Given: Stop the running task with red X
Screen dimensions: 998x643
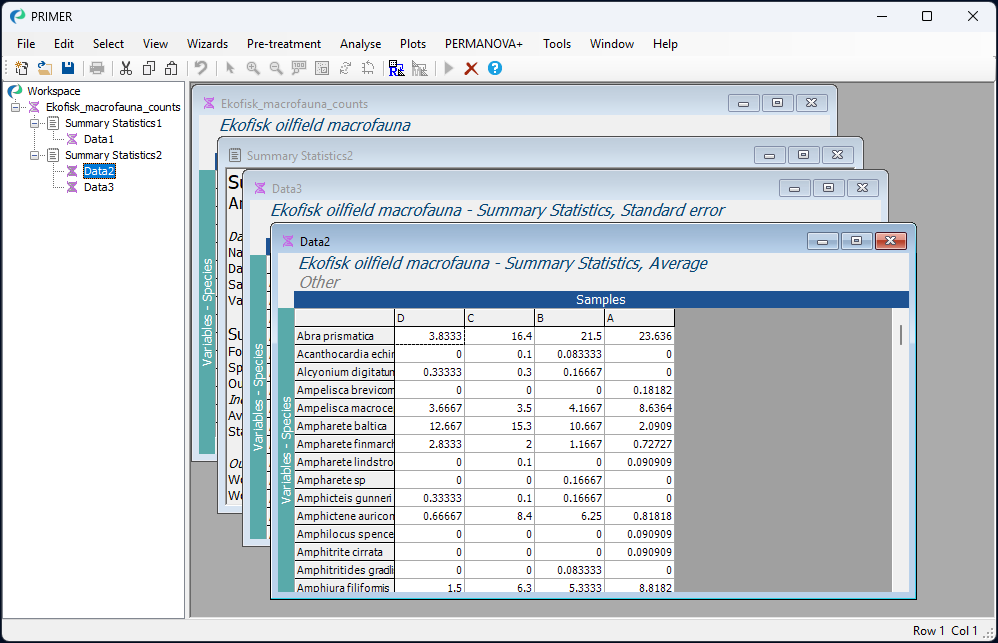Looking at the screenshot, I should [469, 68].
